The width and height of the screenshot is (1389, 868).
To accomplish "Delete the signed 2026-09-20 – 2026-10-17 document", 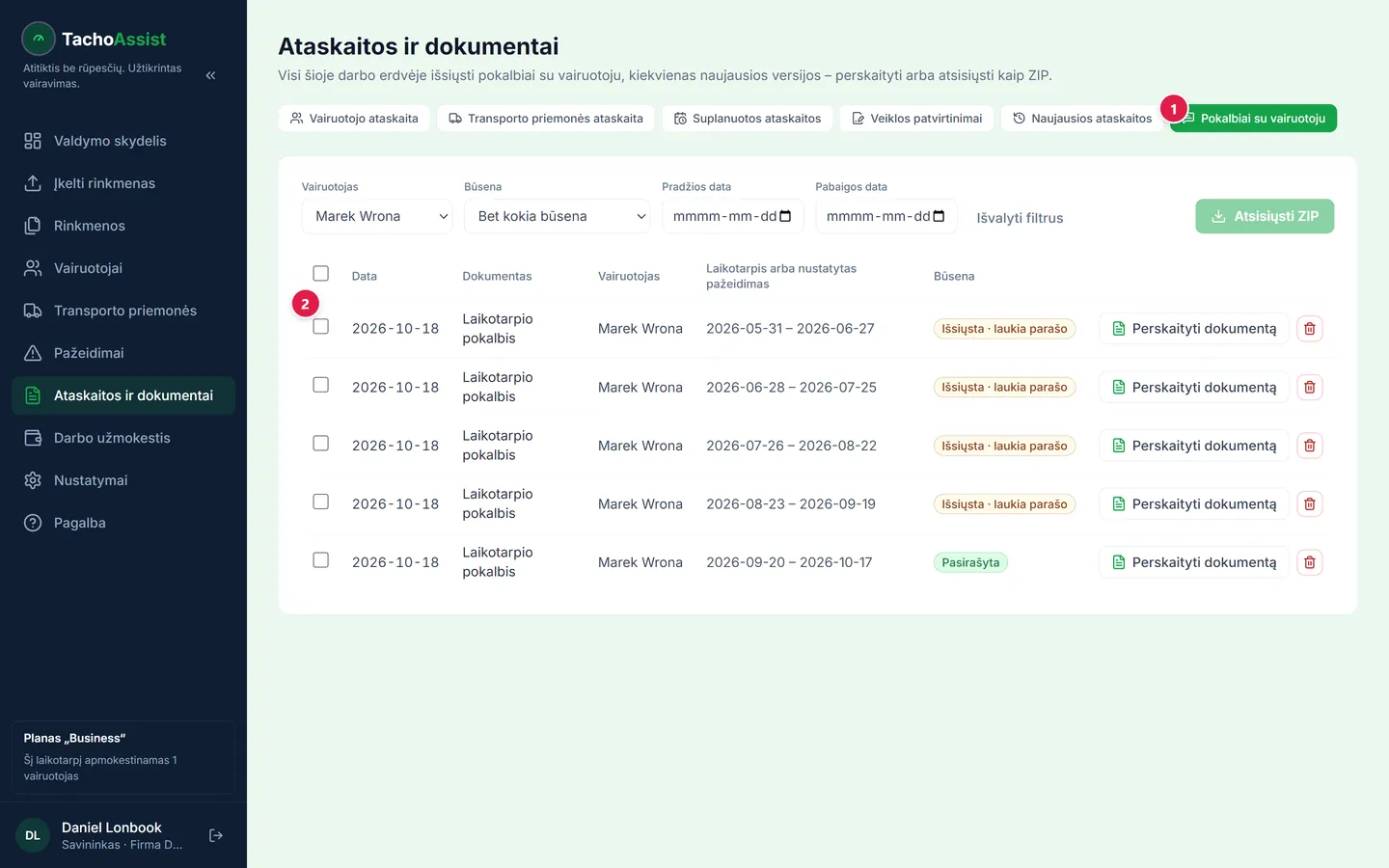I will tap(1309, 562).
